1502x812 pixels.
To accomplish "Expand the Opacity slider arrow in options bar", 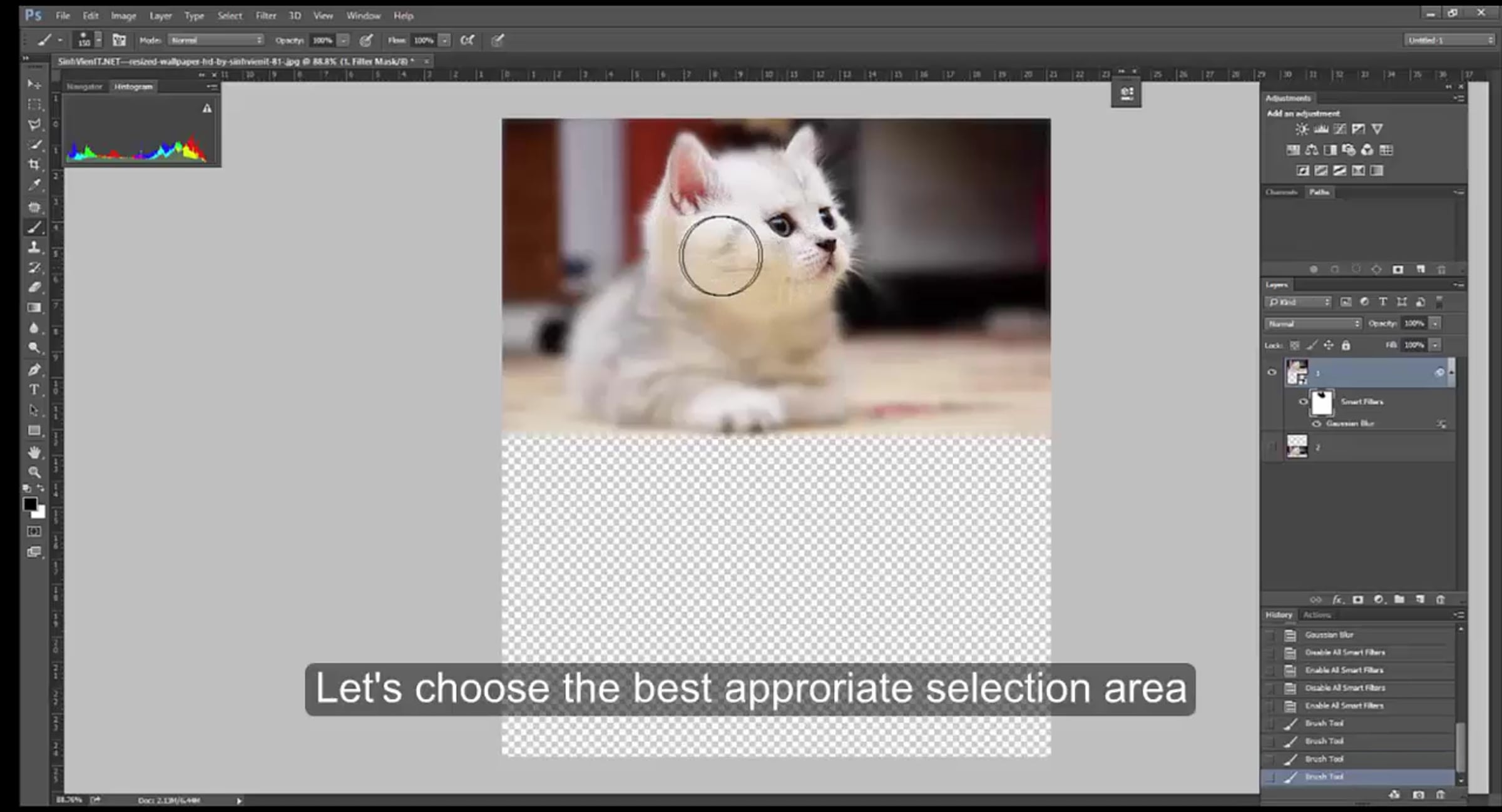I will coord(344,40).
